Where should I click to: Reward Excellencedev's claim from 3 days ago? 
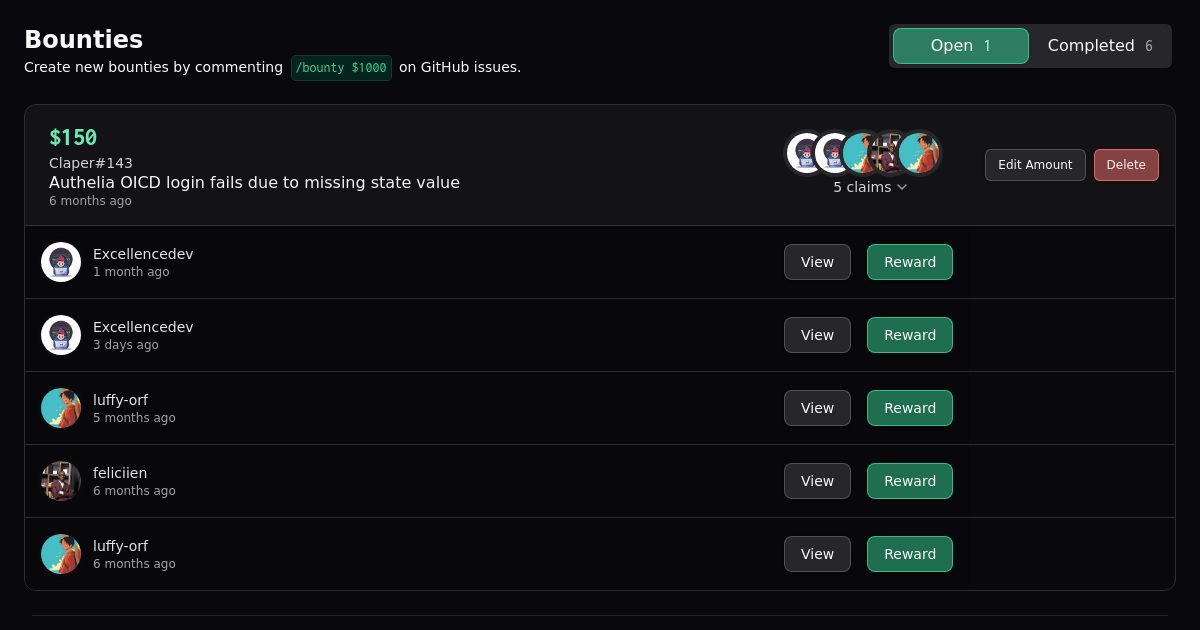pos(909,335)
